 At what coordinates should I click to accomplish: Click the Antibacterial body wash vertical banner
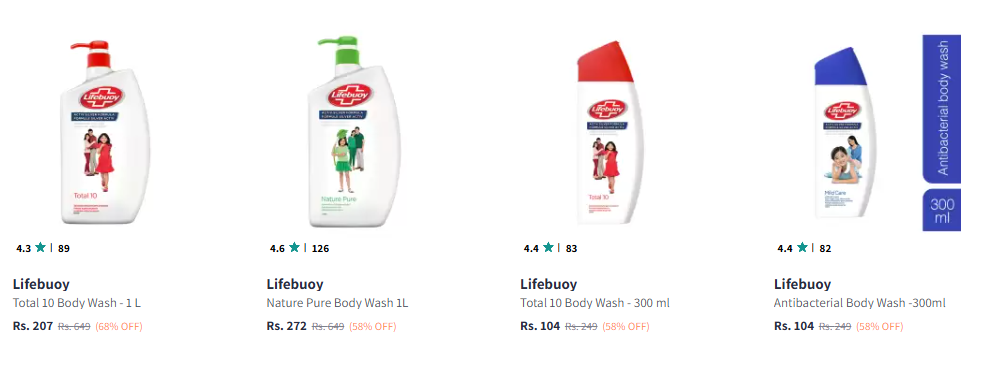point(942,108)
